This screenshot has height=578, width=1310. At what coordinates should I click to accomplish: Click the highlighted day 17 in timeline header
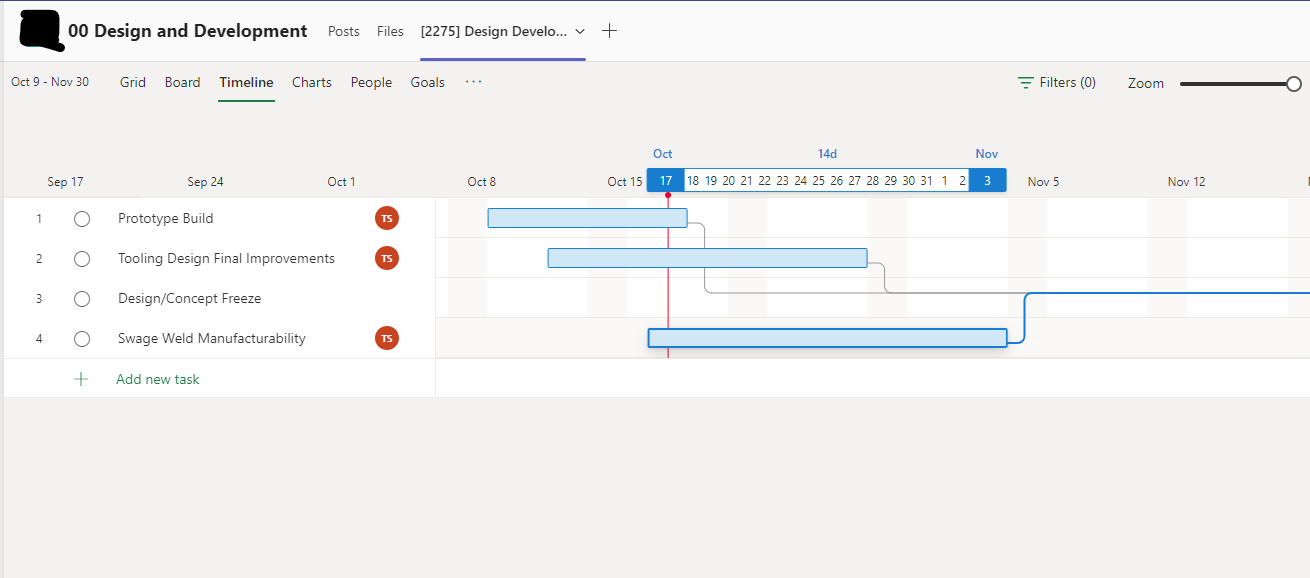pyautogui.click(x=666, y=181)
